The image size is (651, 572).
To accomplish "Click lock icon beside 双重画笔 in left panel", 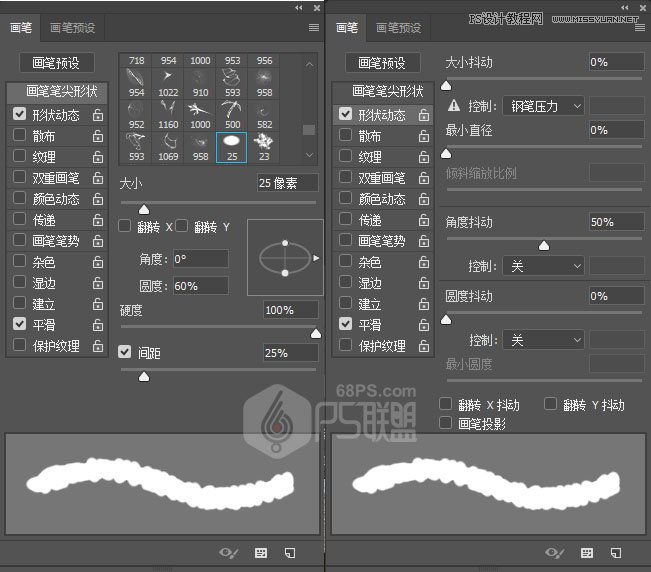I will coord(98,178).
